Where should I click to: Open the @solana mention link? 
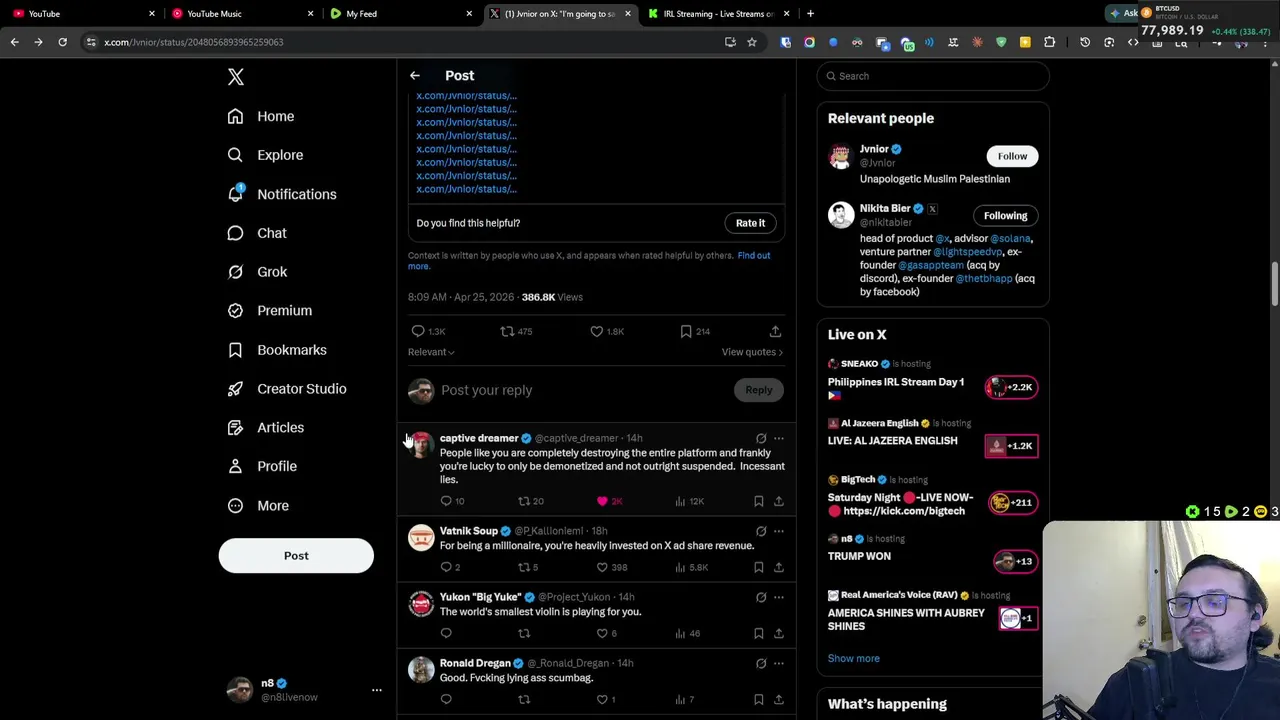pyautogui.click(x=1010, y=239)
